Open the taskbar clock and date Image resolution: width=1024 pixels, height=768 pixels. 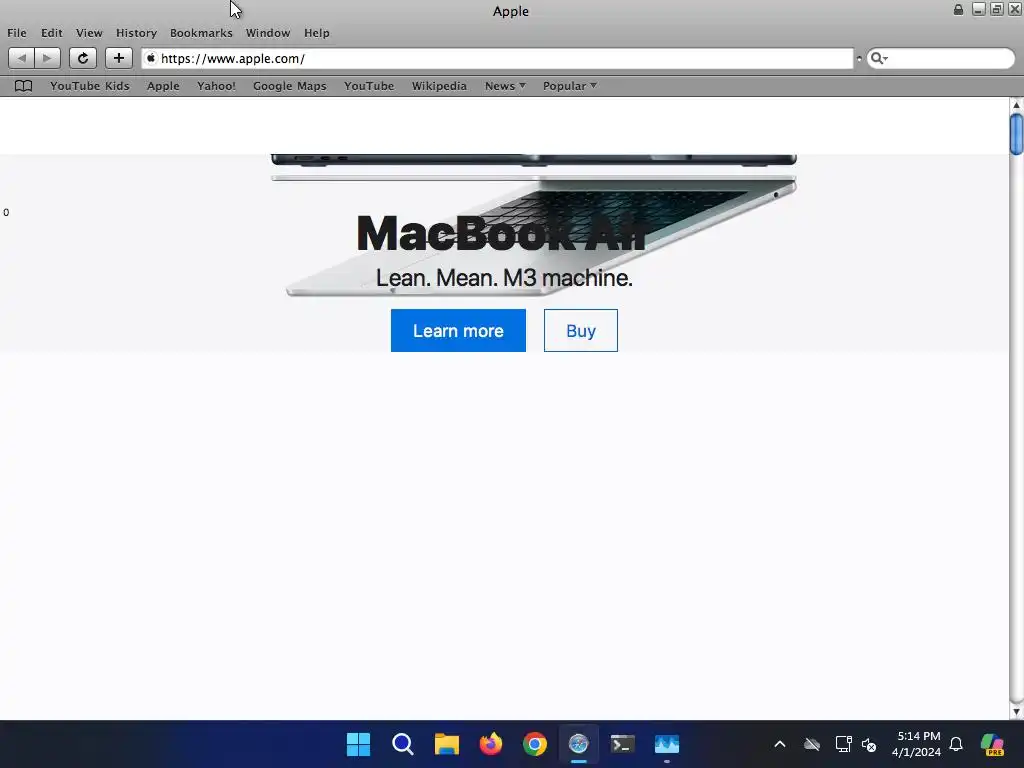917,744
